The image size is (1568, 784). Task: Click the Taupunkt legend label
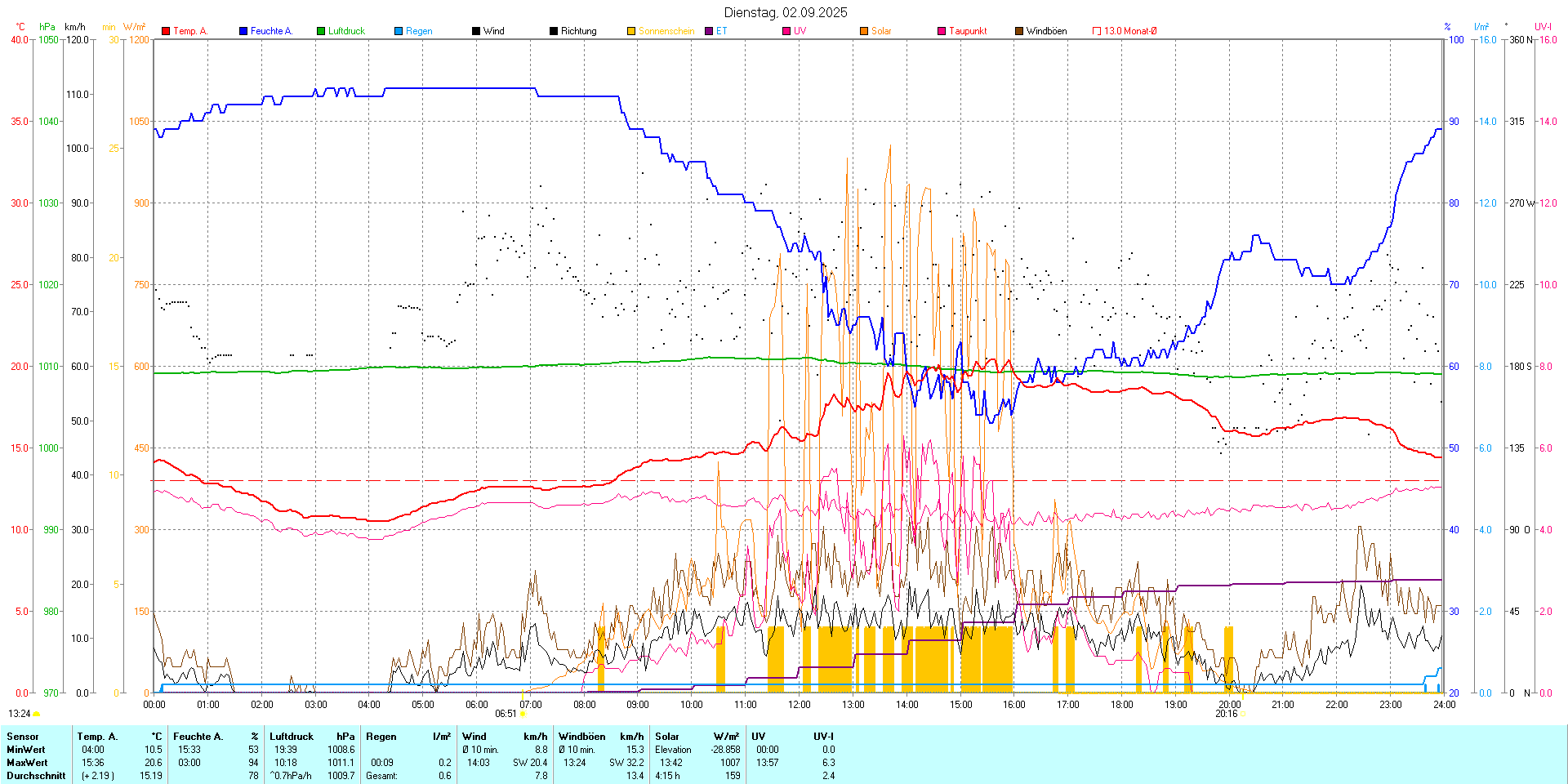pyautogui.click(x=968, y=31)
